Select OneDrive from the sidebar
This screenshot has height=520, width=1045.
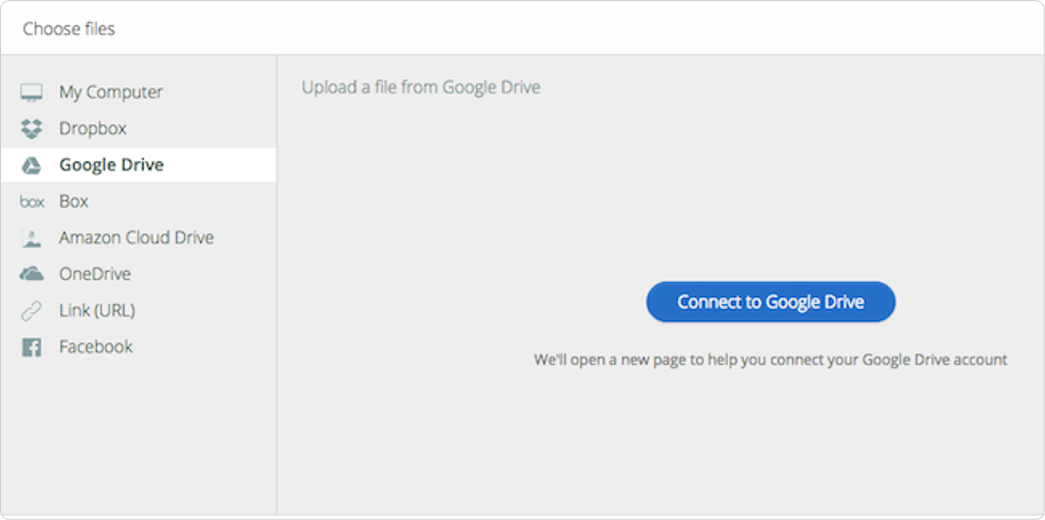pyautogui.click(x=95, y=274)
